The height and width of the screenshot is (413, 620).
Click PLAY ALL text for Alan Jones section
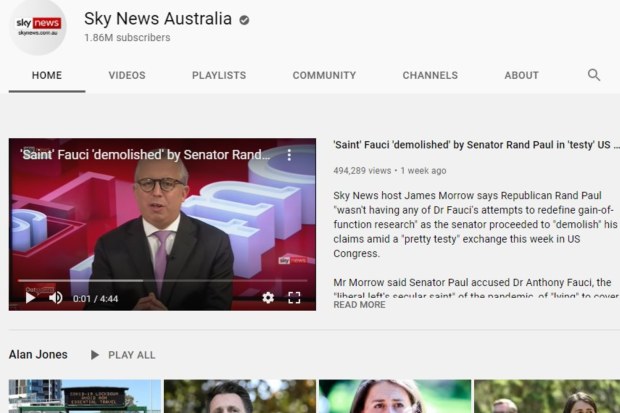click(x=132, y=355)
